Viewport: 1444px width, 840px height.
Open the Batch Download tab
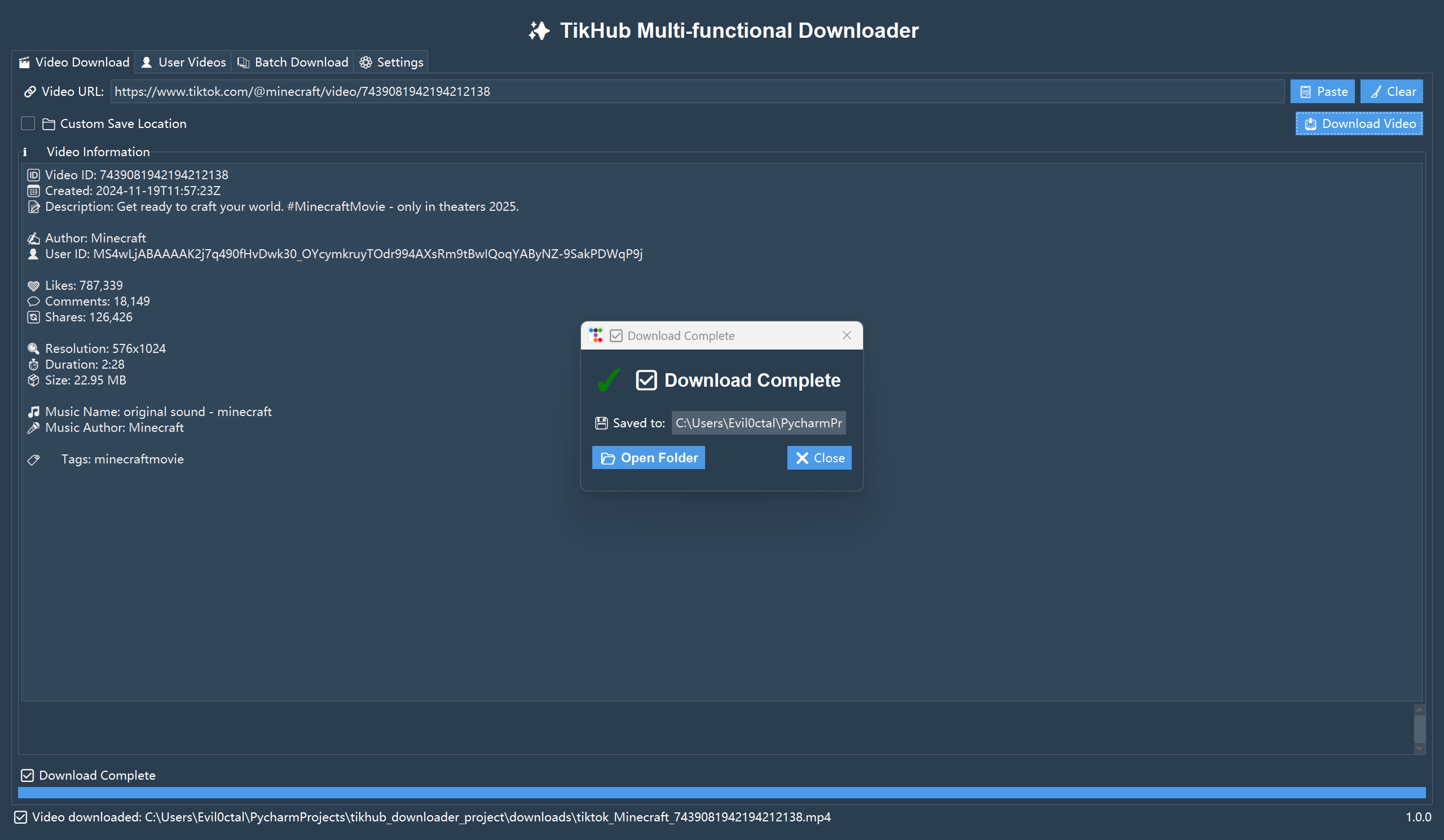tap(292, 62)
